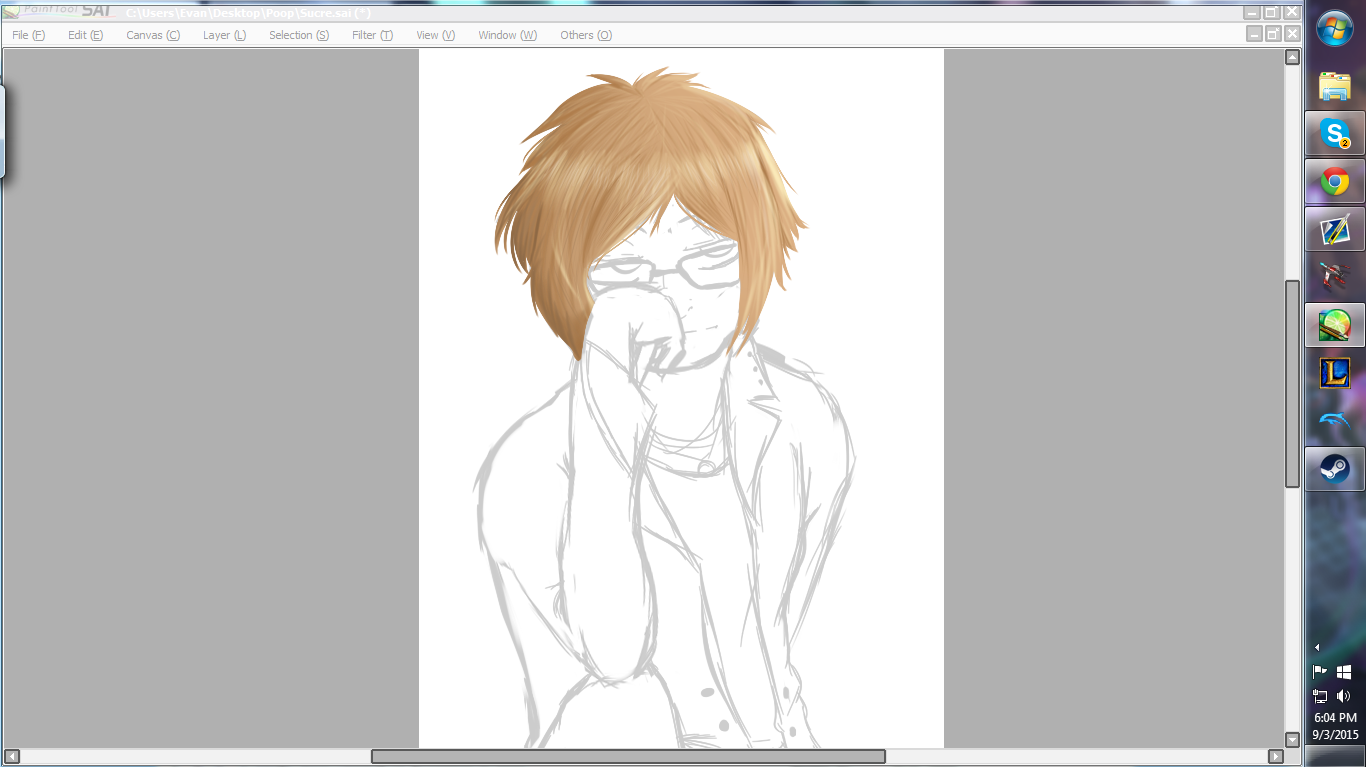The width and height of the screenshot is (1366, 767).
Task: Click horizontal scrollbar right arrow
Action: pos(1275,756)
